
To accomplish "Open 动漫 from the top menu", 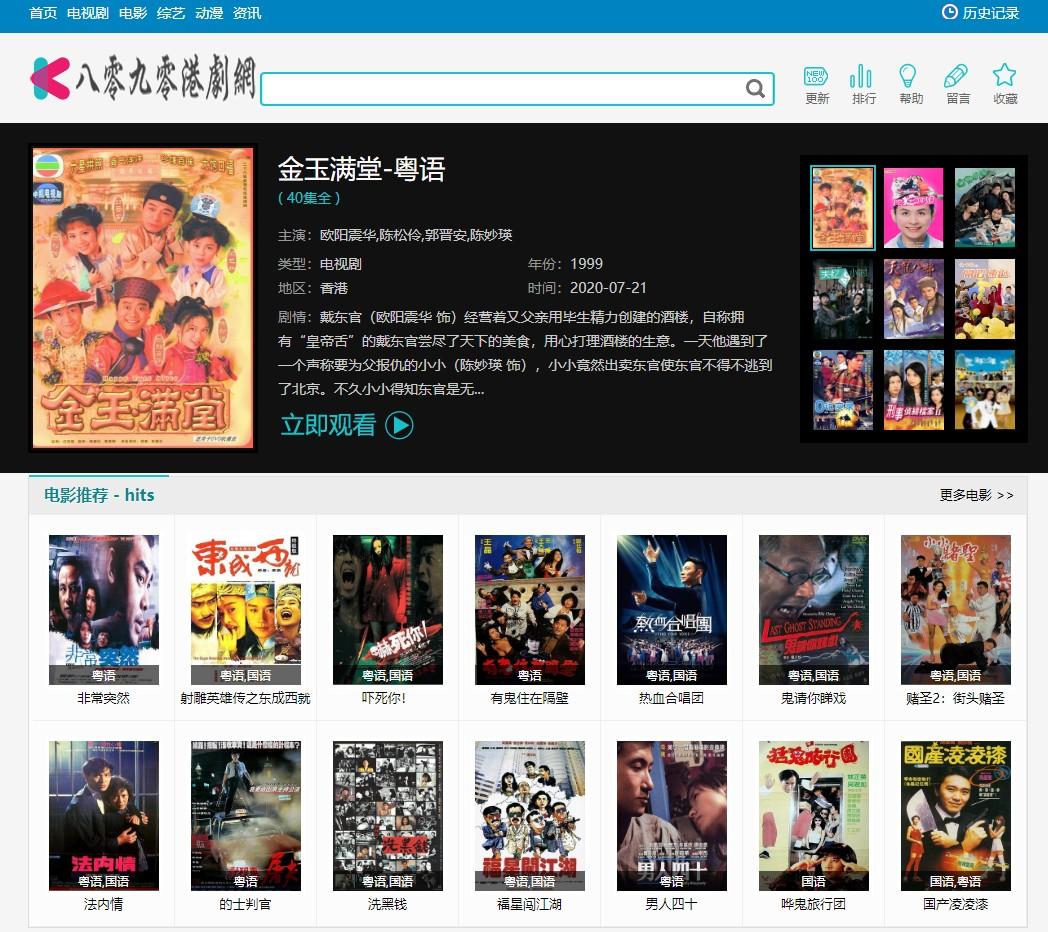I will (x=209, y=13).
